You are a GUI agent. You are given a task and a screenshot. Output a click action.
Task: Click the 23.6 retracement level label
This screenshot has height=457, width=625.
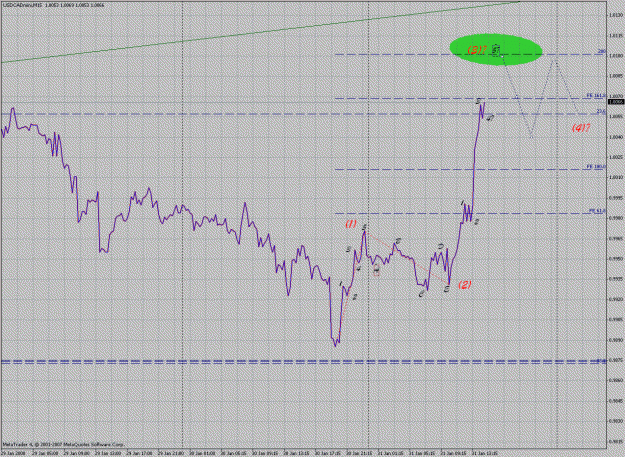point(601,112)
